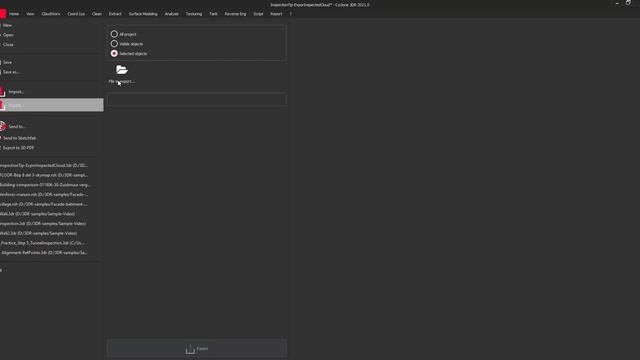Open the Tank ribbon tab

pos(213,14)
